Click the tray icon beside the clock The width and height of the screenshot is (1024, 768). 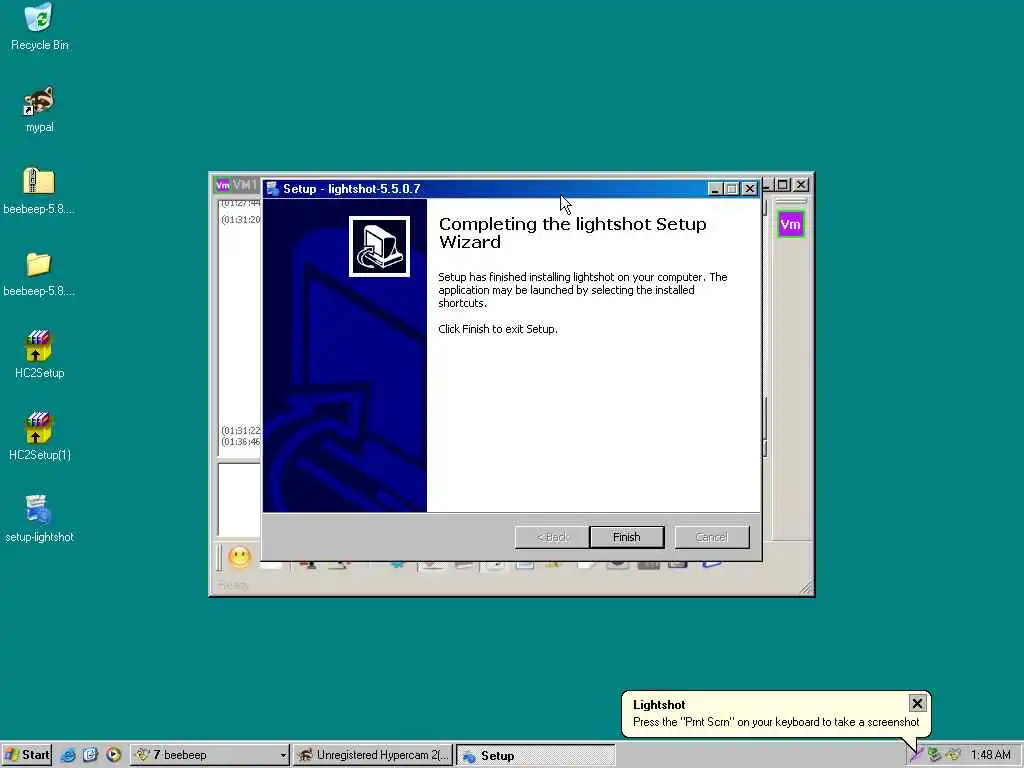pyautogui.click(x=953, y=755)
